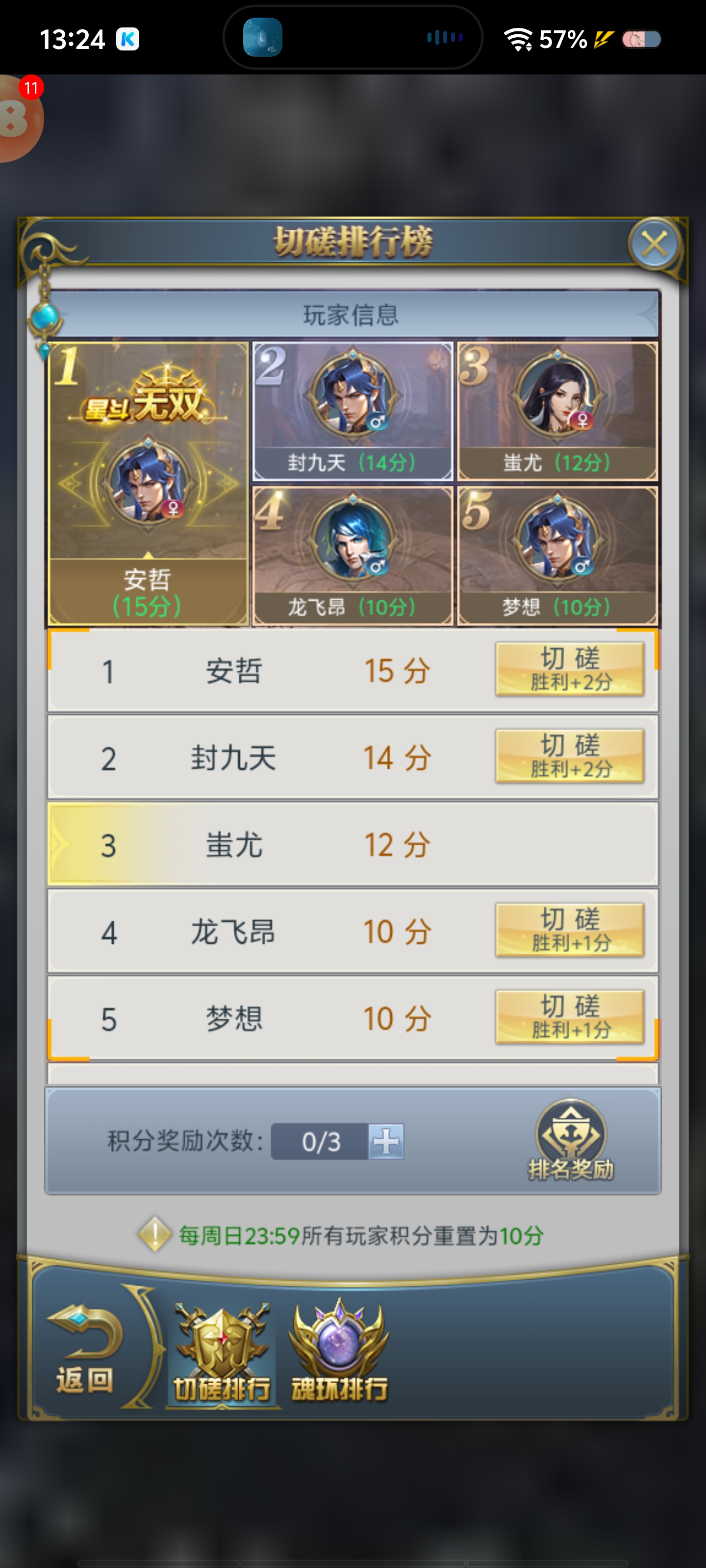This screenshot has height=1568, width=706.
Task: Challenge 封九天 with the 切磋 button
Action: tap(570, 756)
